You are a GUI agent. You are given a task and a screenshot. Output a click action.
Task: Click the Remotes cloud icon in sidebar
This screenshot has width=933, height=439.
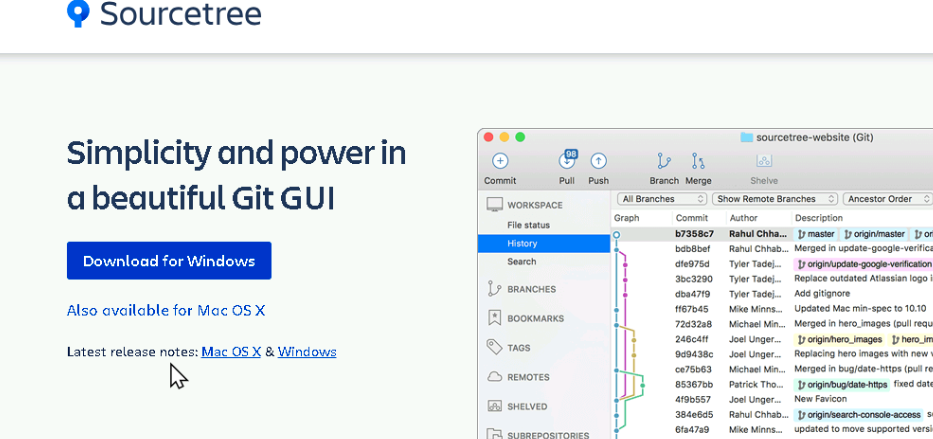pyautogui.click(x=494, y=377)
